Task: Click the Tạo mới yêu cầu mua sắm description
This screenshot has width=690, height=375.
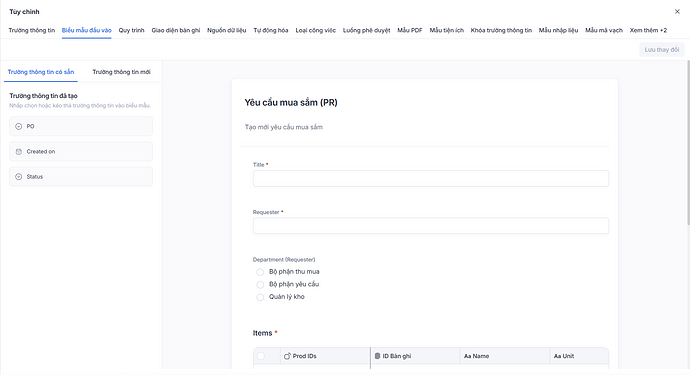Action: tap(283, 127)
